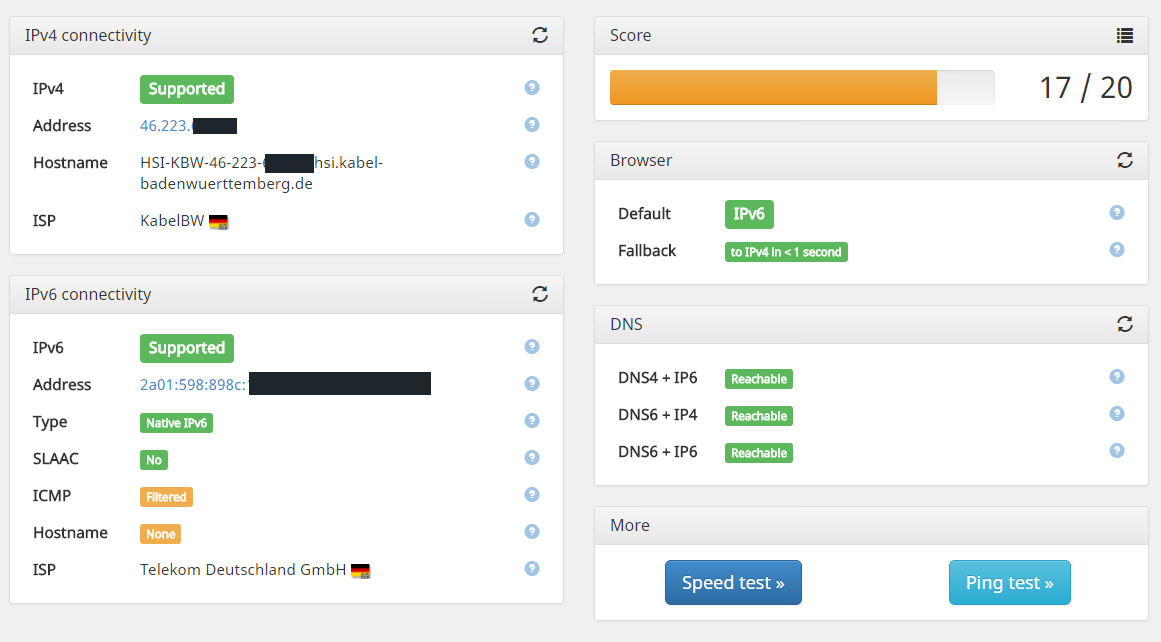This screenshot has width=1161, height=642.
Task: Refresh the IPv6 connectivity panel
Action: pyautogui.click(x=540, y=294)
